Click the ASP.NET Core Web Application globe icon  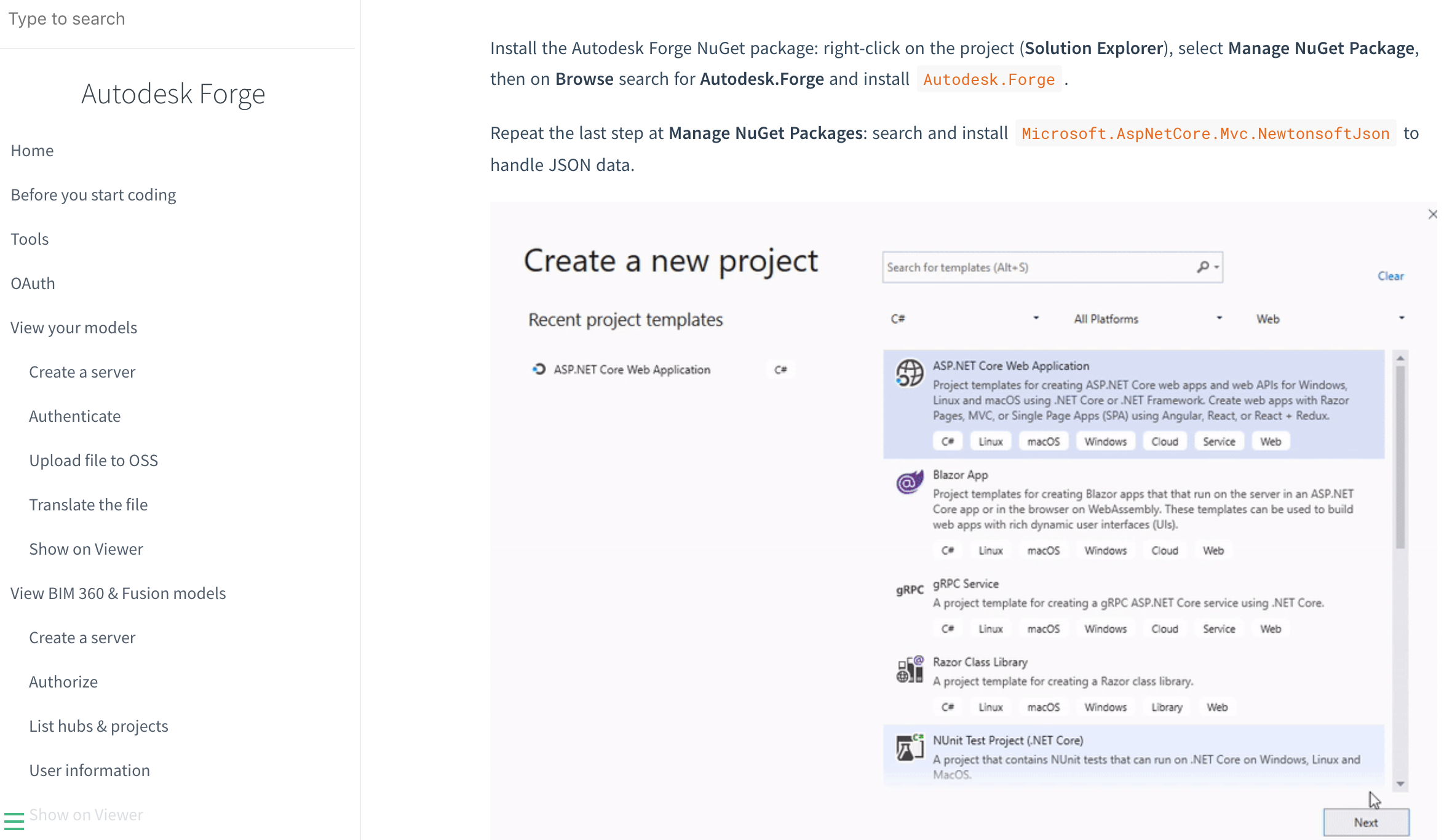coord(909,373)
